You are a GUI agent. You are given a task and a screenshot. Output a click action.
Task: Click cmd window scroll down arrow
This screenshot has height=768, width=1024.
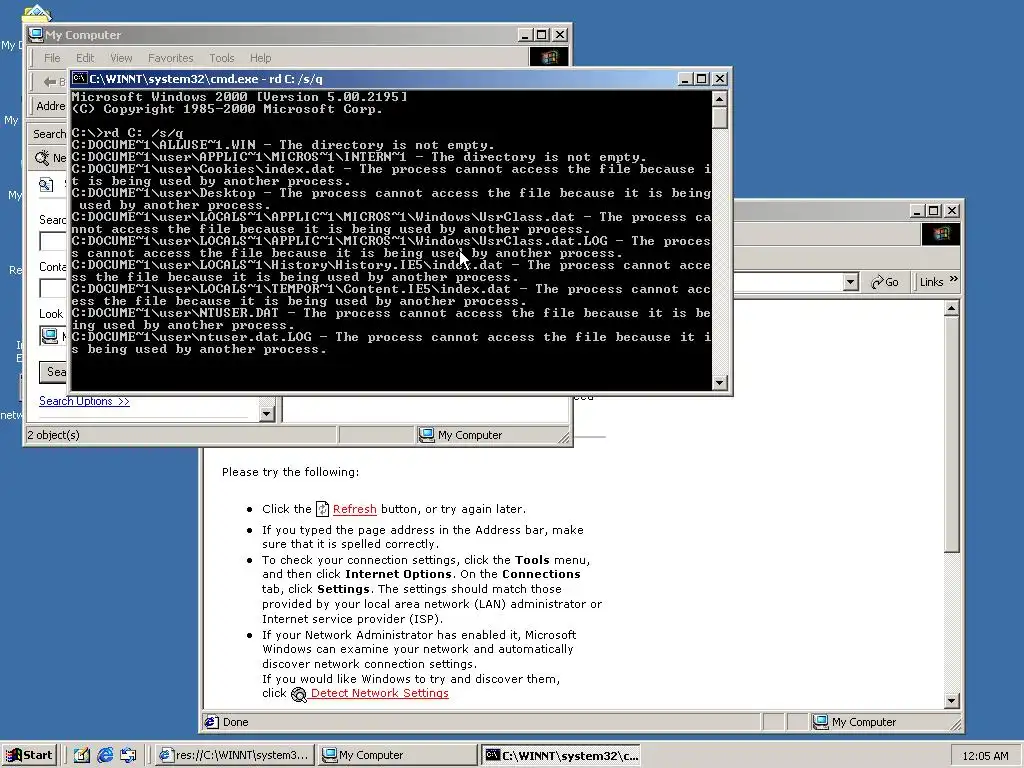click(719, 383)
